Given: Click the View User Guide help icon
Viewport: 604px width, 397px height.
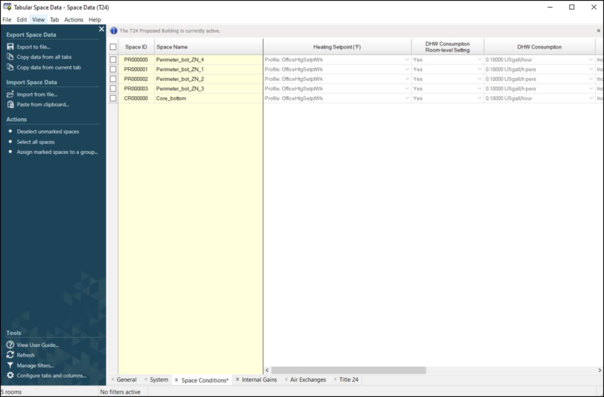Looking at the screenshot, I should click(x=10, y=345).
